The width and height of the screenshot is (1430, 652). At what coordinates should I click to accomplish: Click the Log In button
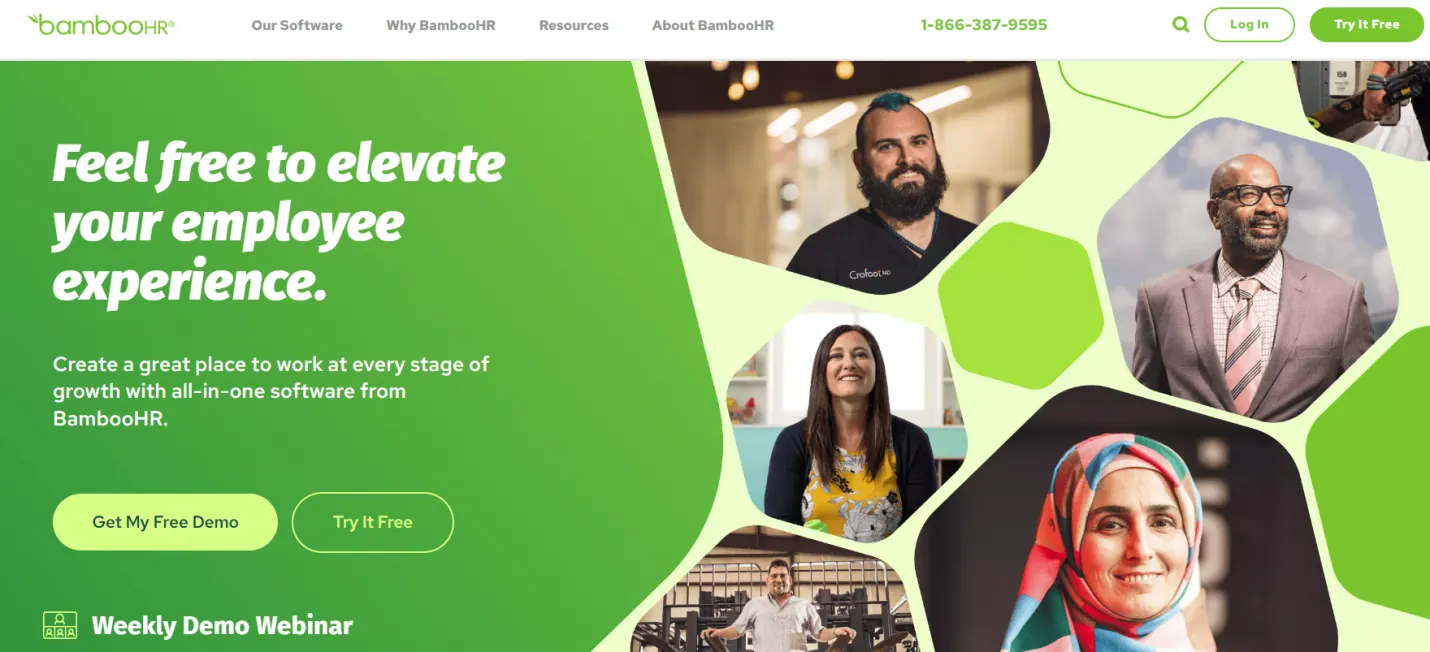(1249, 25)
